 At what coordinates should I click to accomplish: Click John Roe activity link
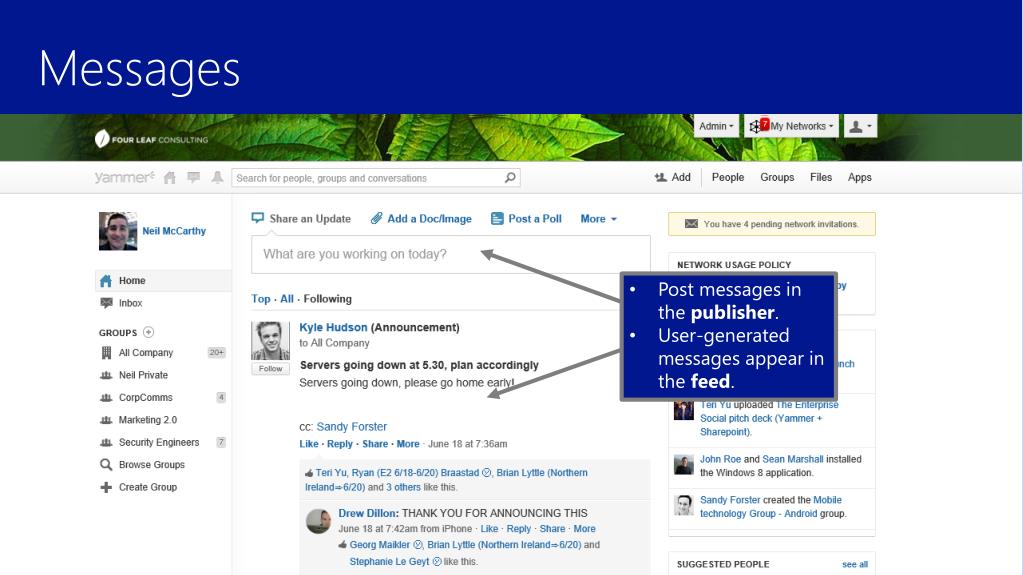[720, 459]
